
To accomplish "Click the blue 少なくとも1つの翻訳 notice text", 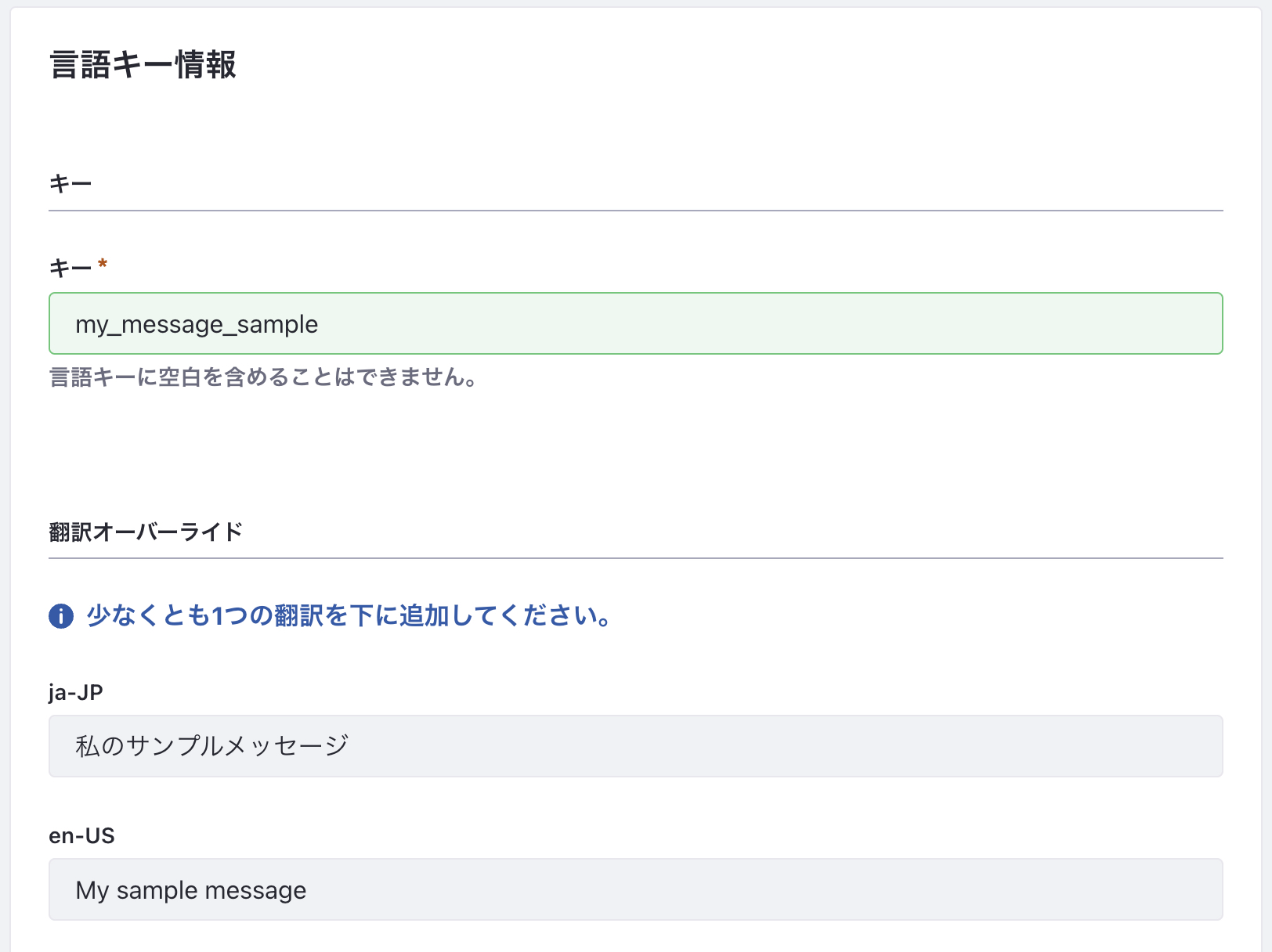I will coord(349,616).
